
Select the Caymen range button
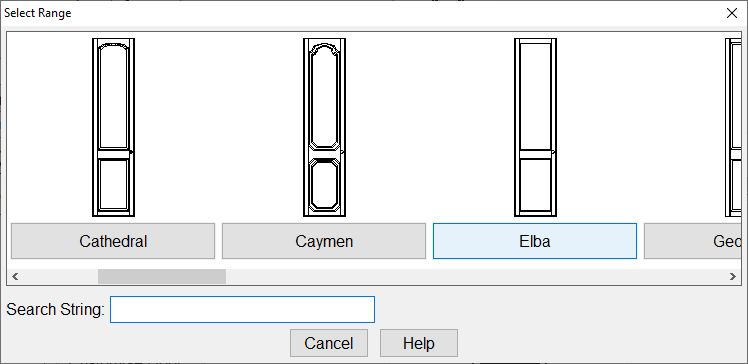(x=324, y=241)
